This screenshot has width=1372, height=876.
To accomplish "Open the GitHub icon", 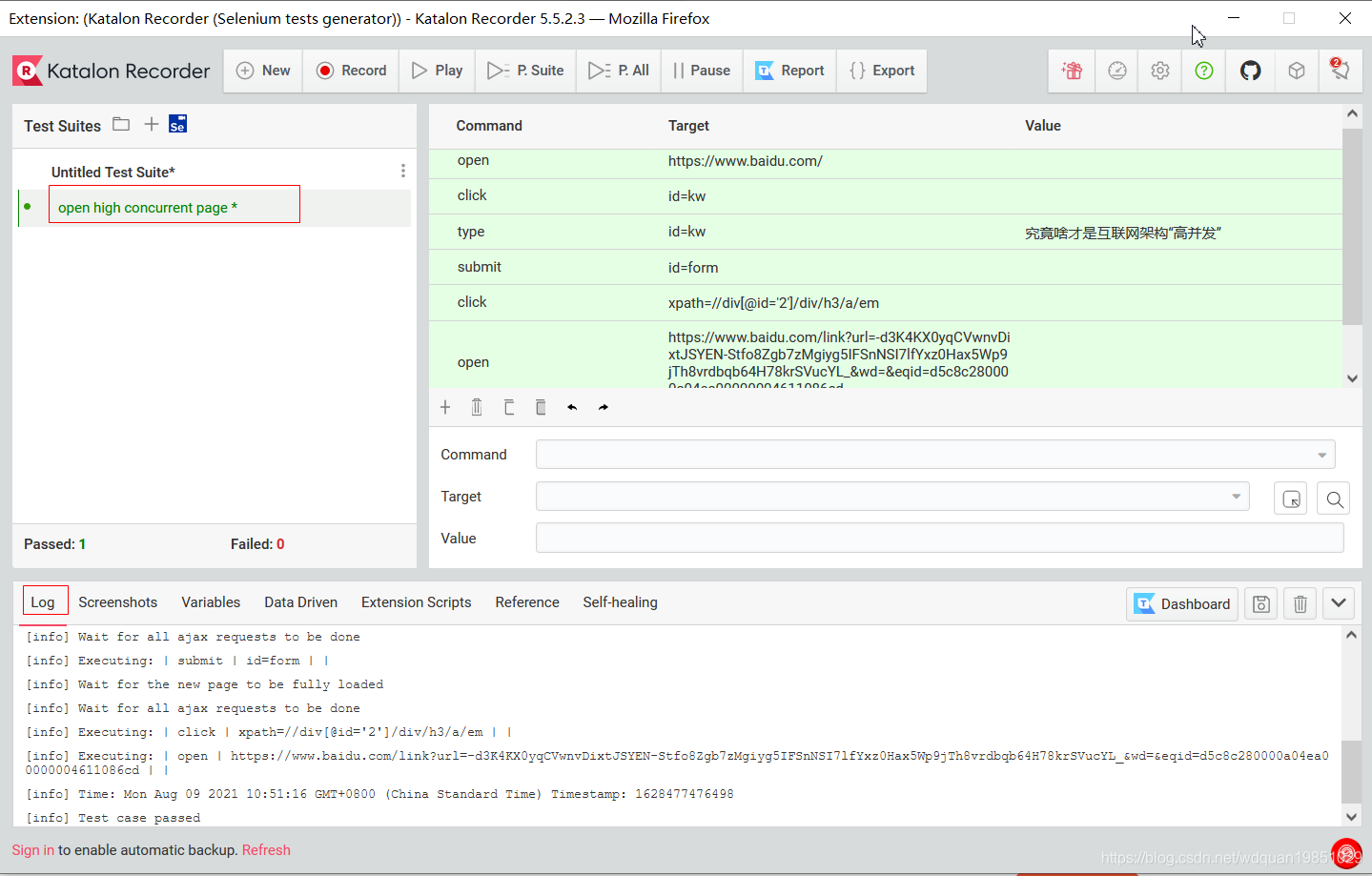I will pyautogui.click(x=1250, y=71).
